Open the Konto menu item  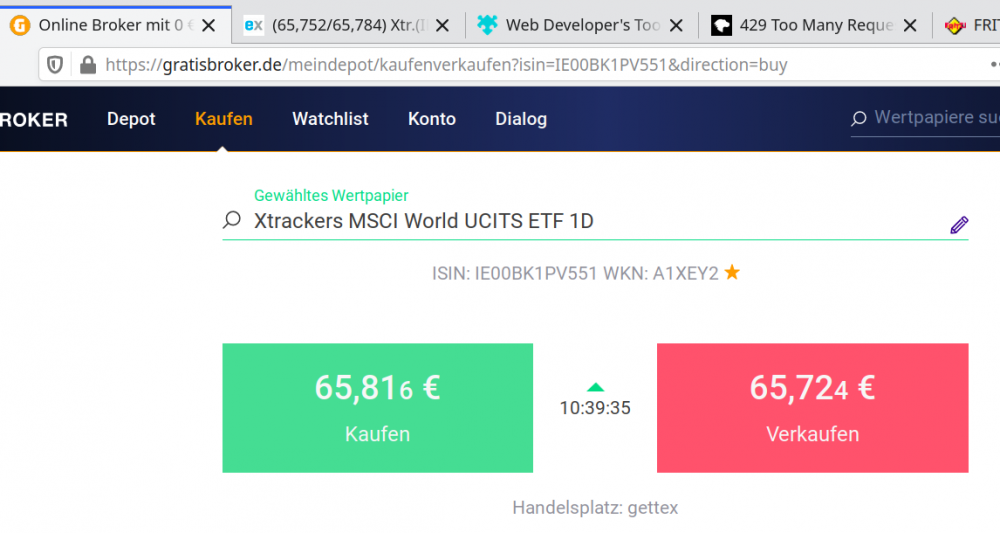pyautogui.click(x=432, y=119)
